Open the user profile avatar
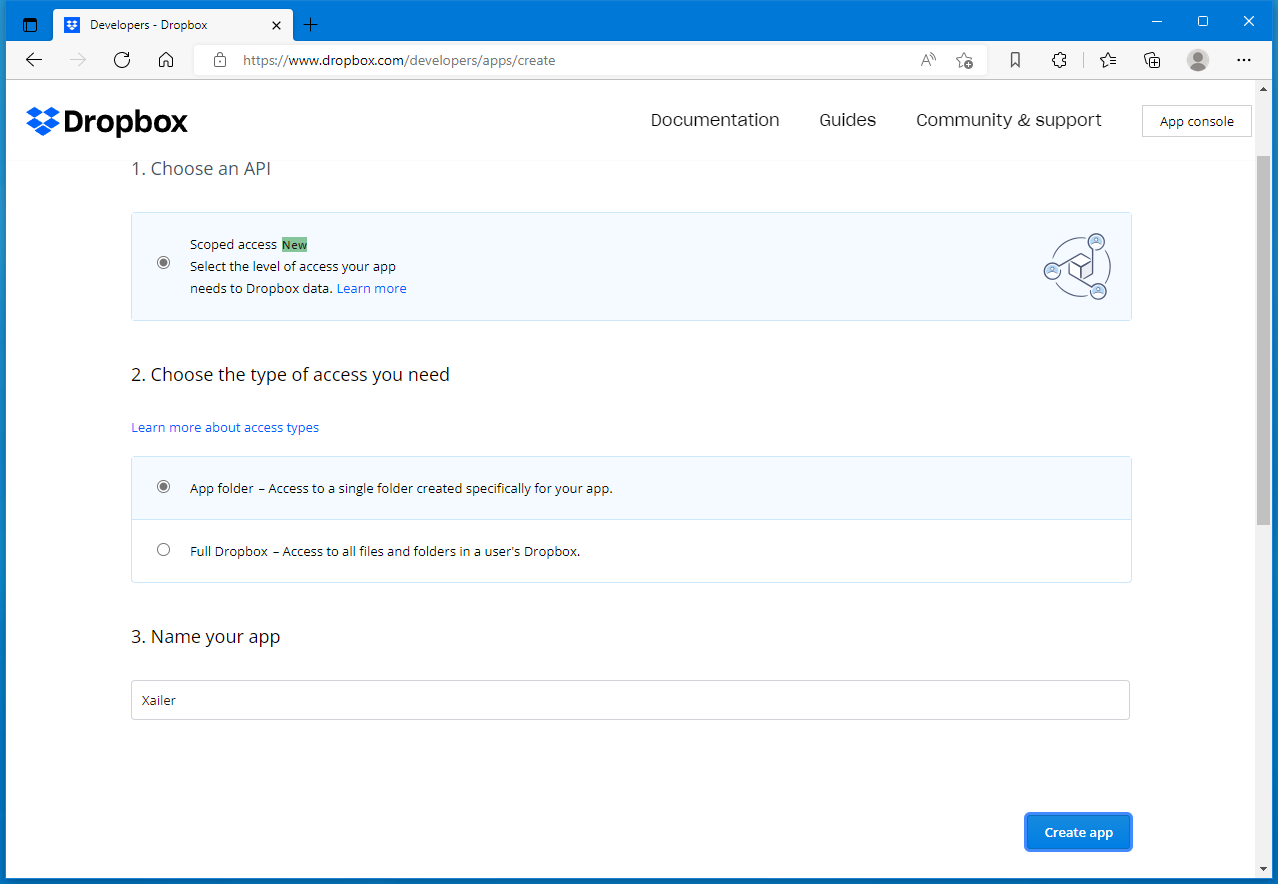 click(1198, 60)
